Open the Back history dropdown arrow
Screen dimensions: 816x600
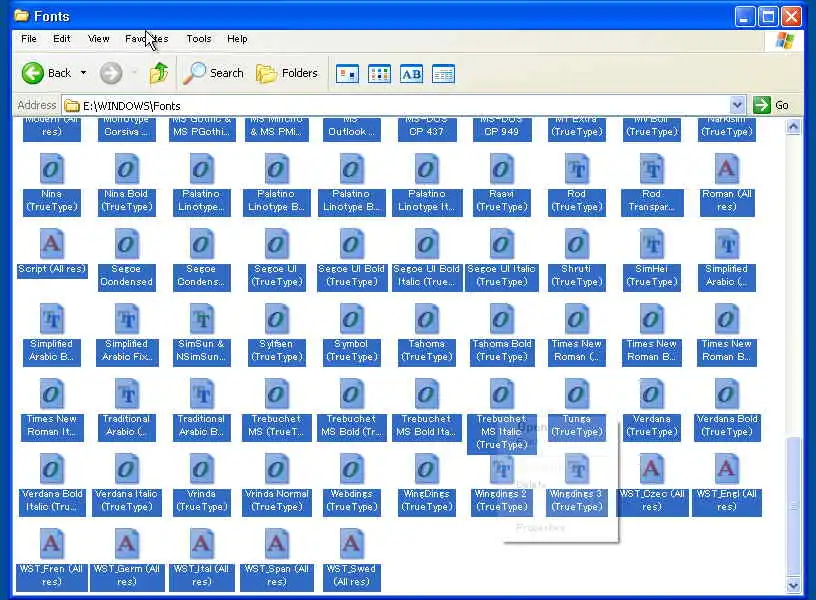(x=83, y=73)
